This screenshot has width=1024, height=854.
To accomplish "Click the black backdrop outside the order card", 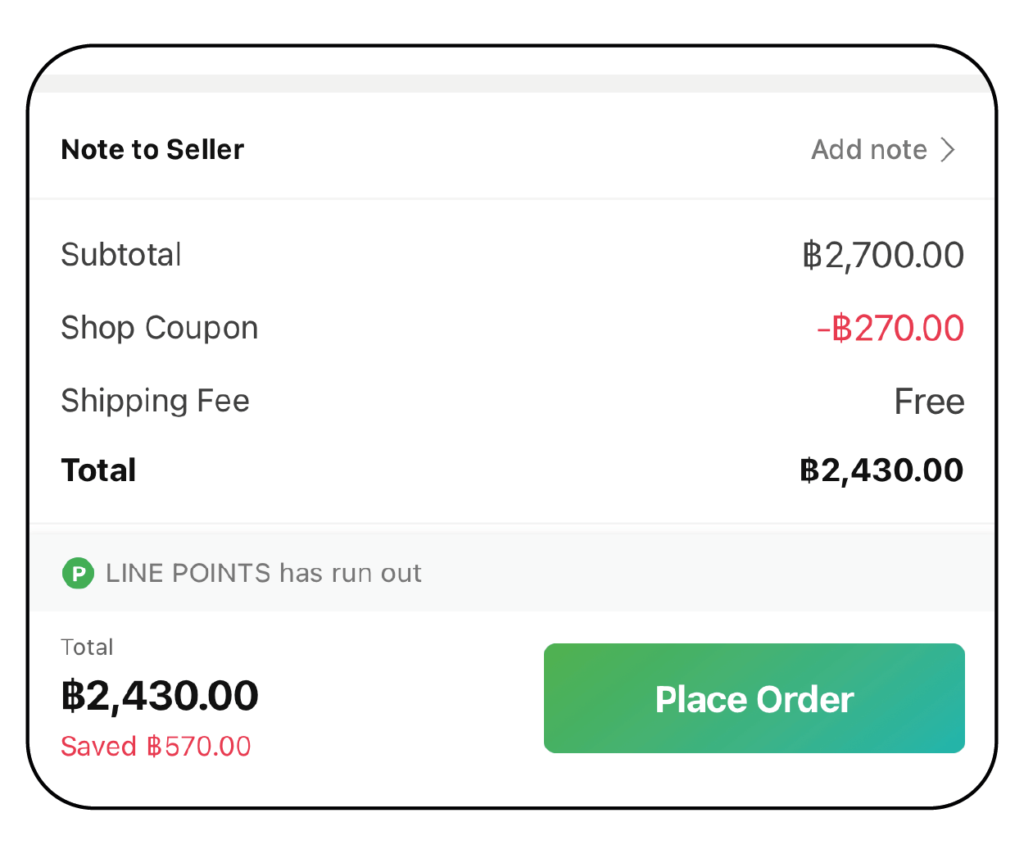I will coord(512,22).
